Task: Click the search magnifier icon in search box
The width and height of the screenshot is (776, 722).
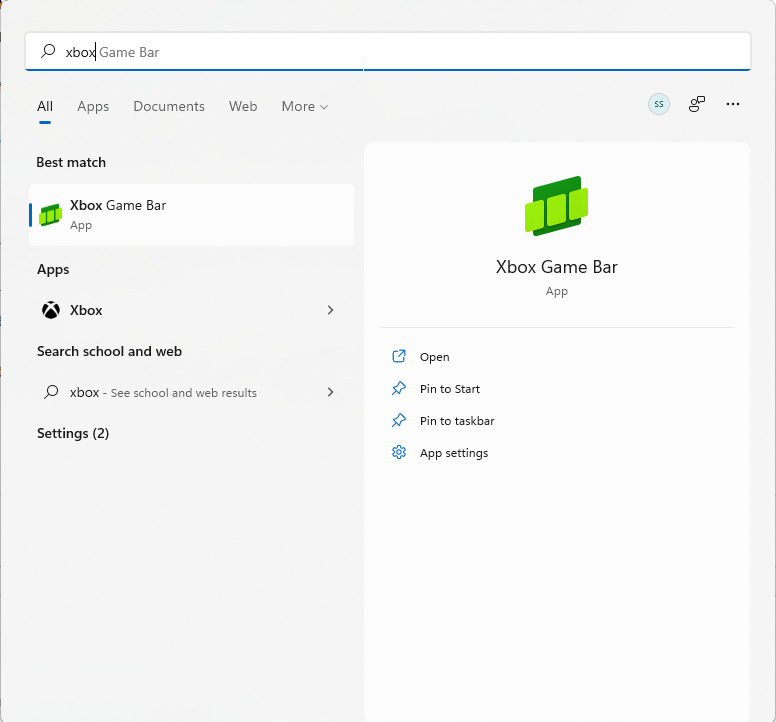Action: pos(48,52)
